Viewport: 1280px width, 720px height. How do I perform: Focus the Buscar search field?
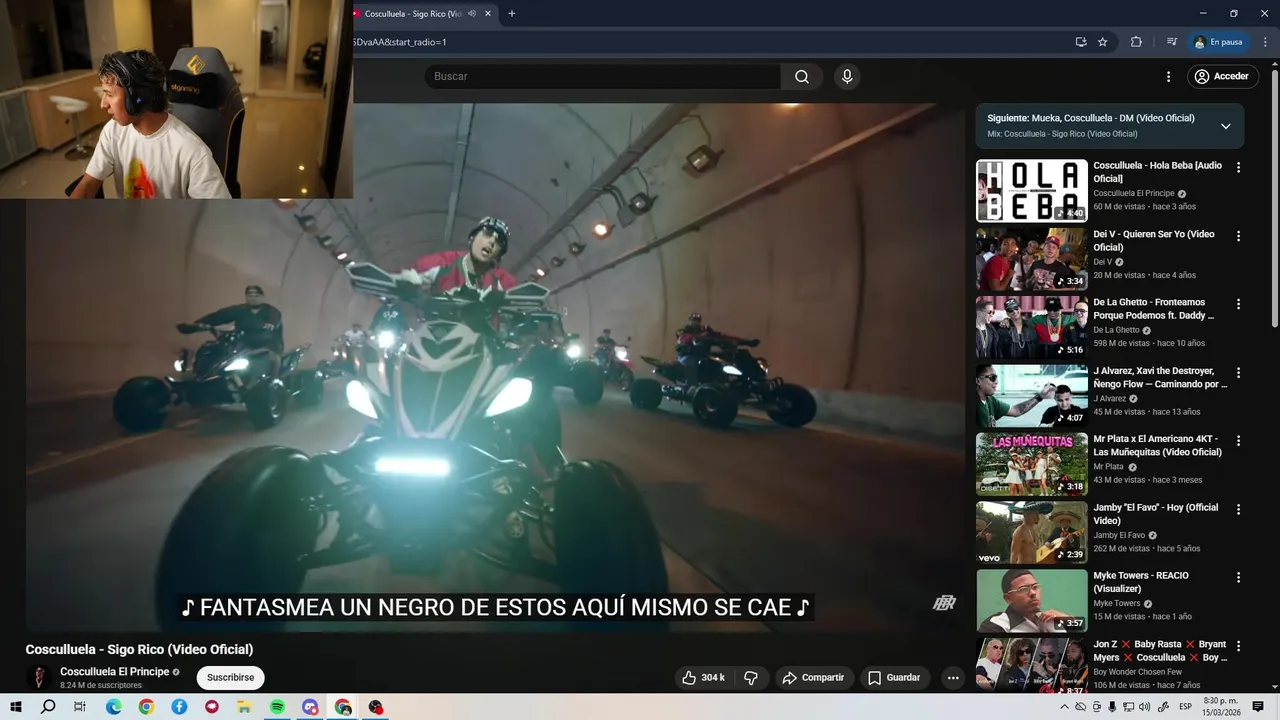603,77
